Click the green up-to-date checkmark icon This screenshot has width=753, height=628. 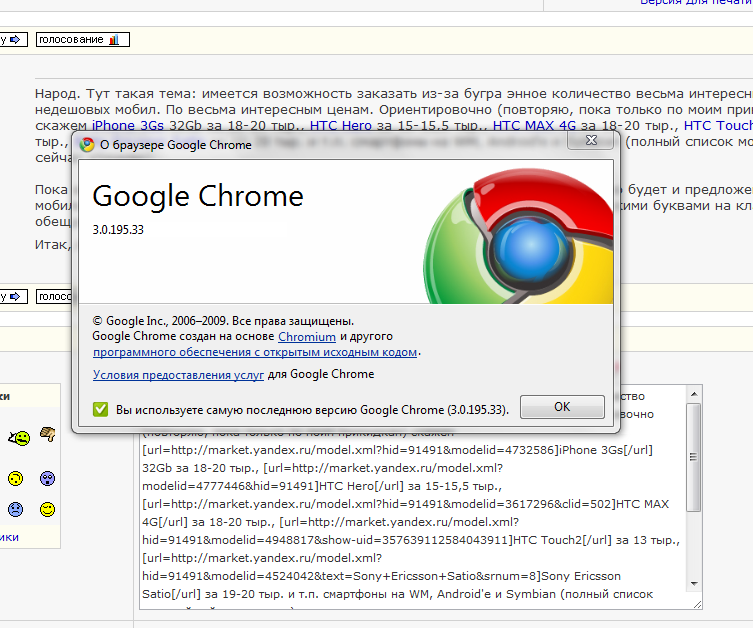click(x=100, y=409)
